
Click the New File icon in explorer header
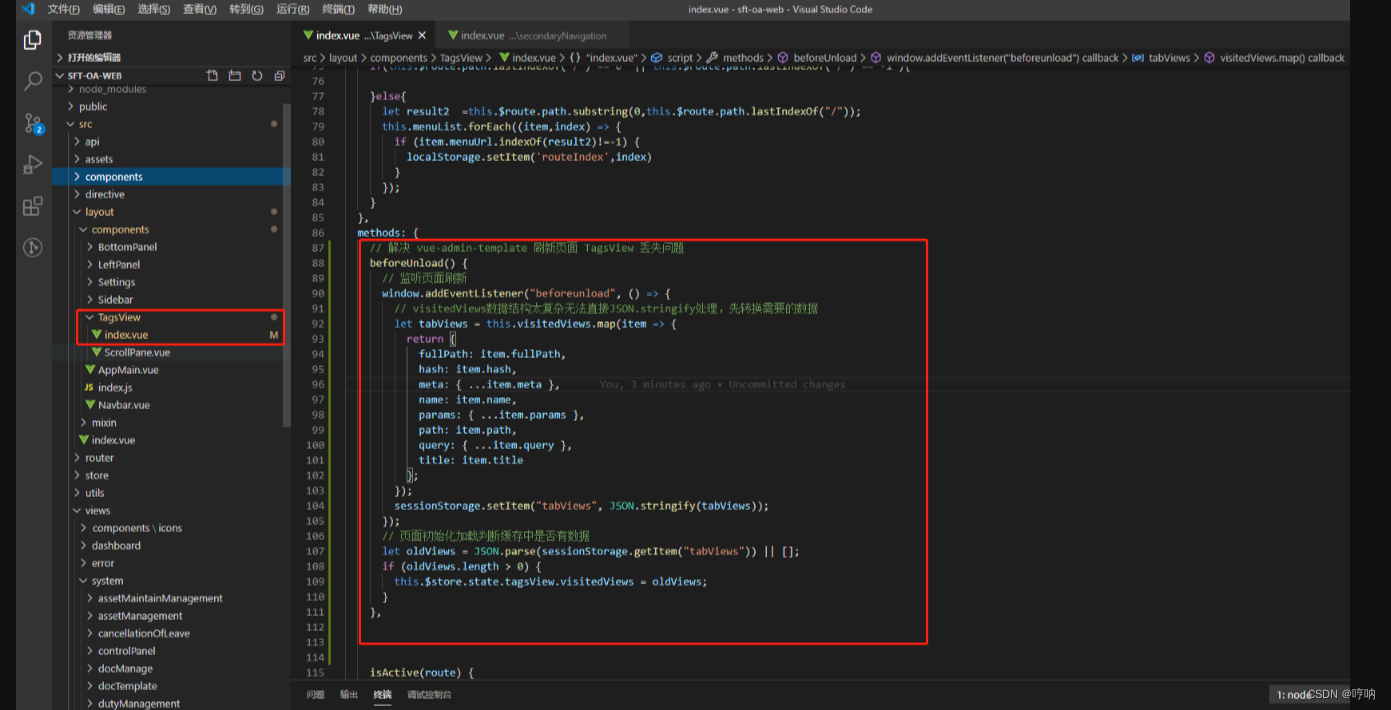[212, 76]
